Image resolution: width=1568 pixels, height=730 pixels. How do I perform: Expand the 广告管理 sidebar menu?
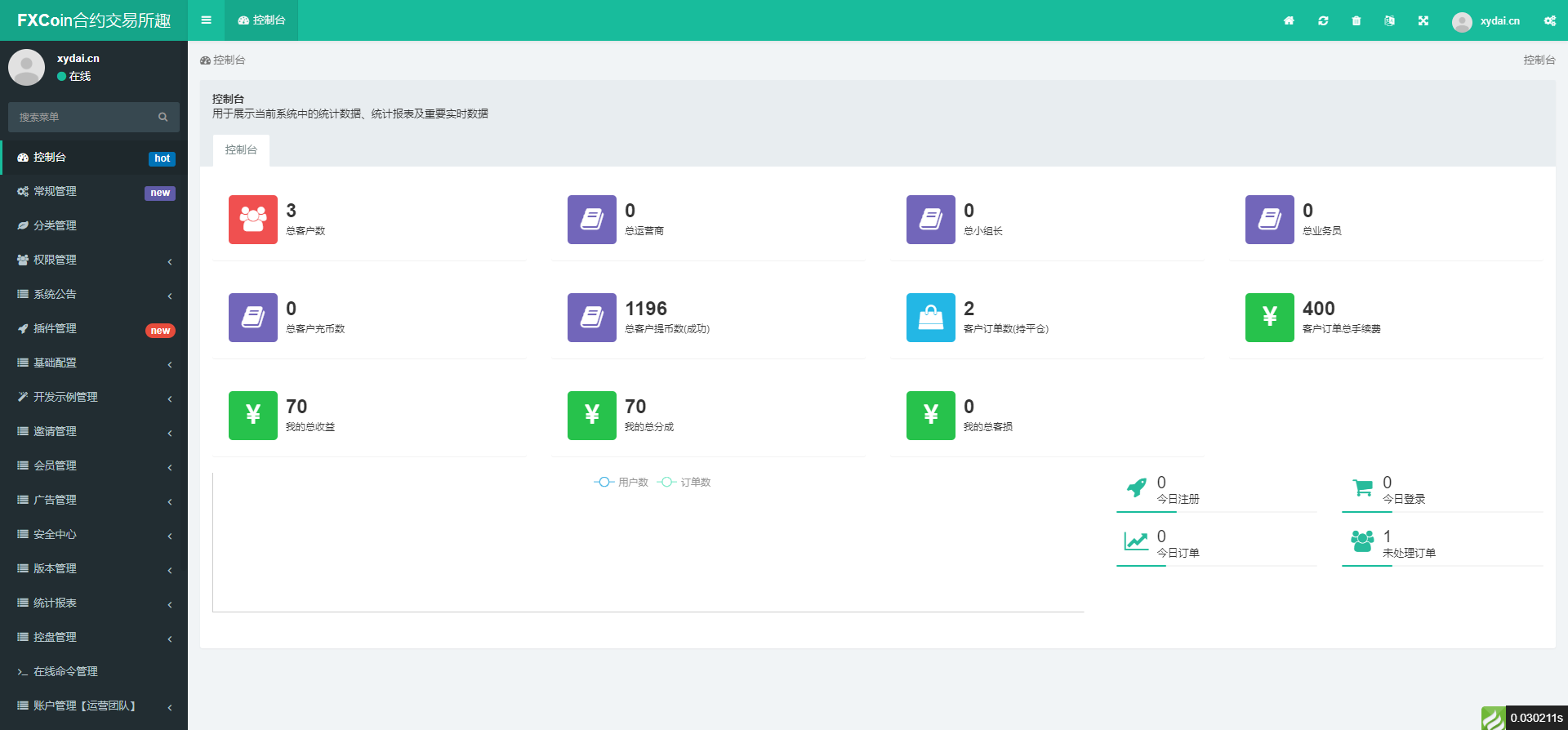pos(94,500)
